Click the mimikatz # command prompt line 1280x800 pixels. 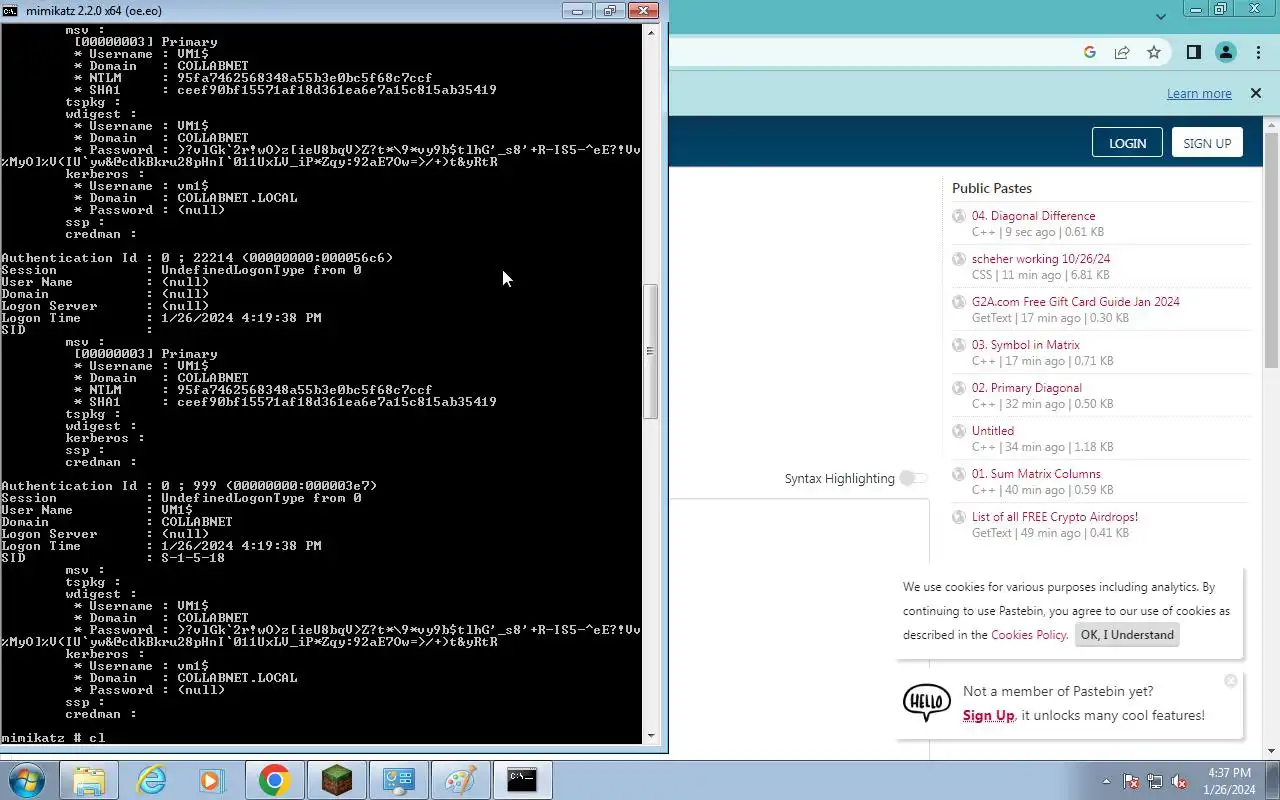point(53,738)
